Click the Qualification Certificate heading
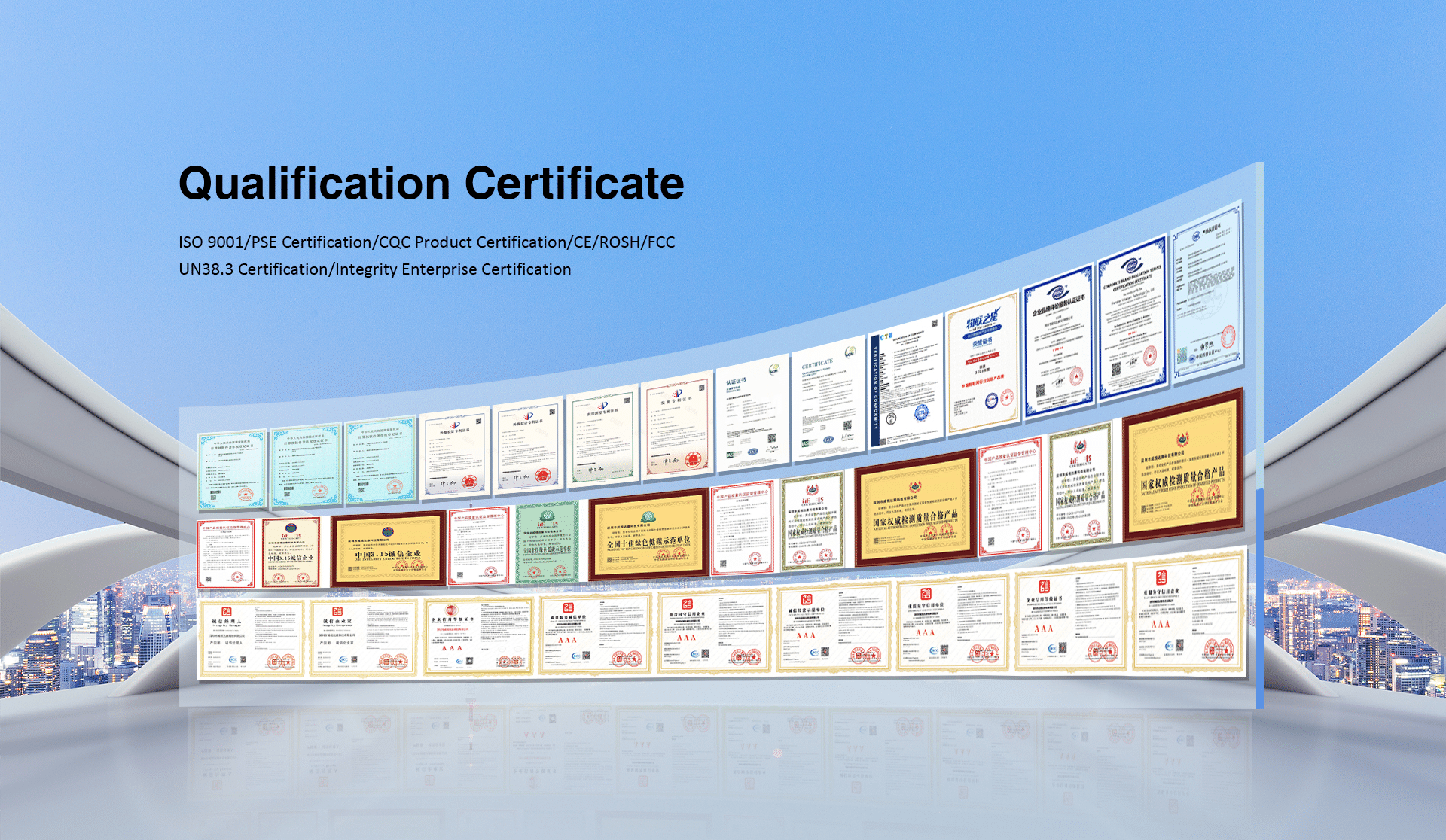The height and width of the screenshot is (840, 1446). tap(431, 184)
